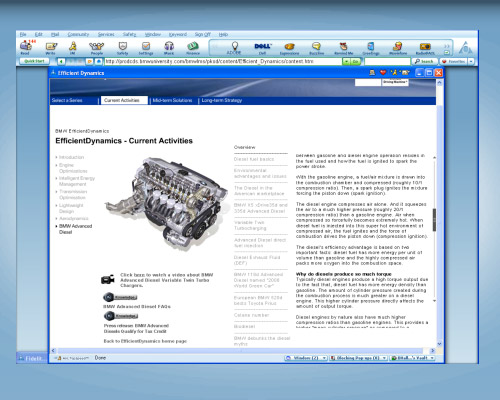500x400 pixels.
Task: Click Knowledge button above Press release text
Action: point(121,316)
